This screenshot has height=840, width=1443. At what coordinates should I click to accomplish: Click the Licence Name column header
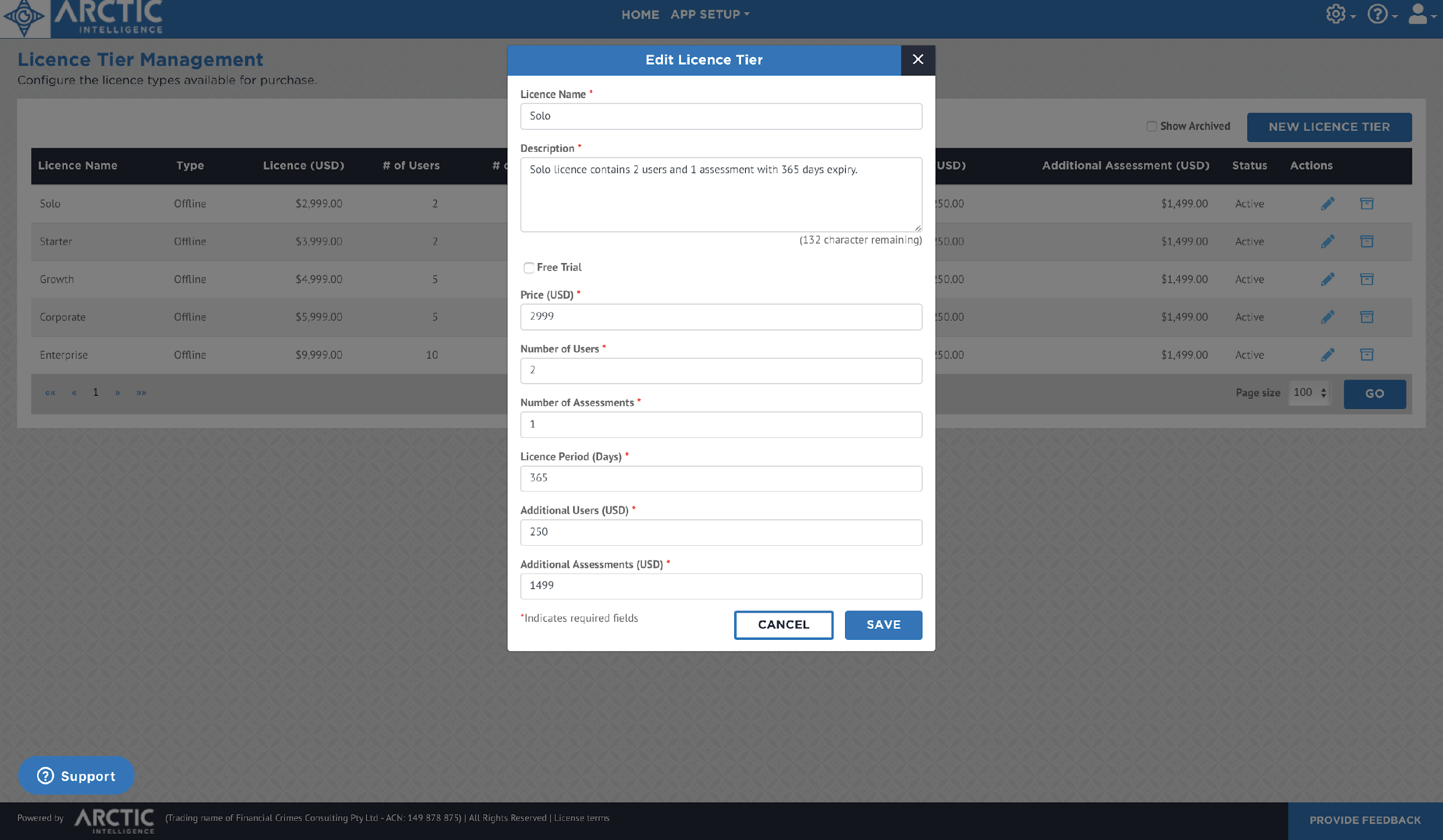(78, 166)
